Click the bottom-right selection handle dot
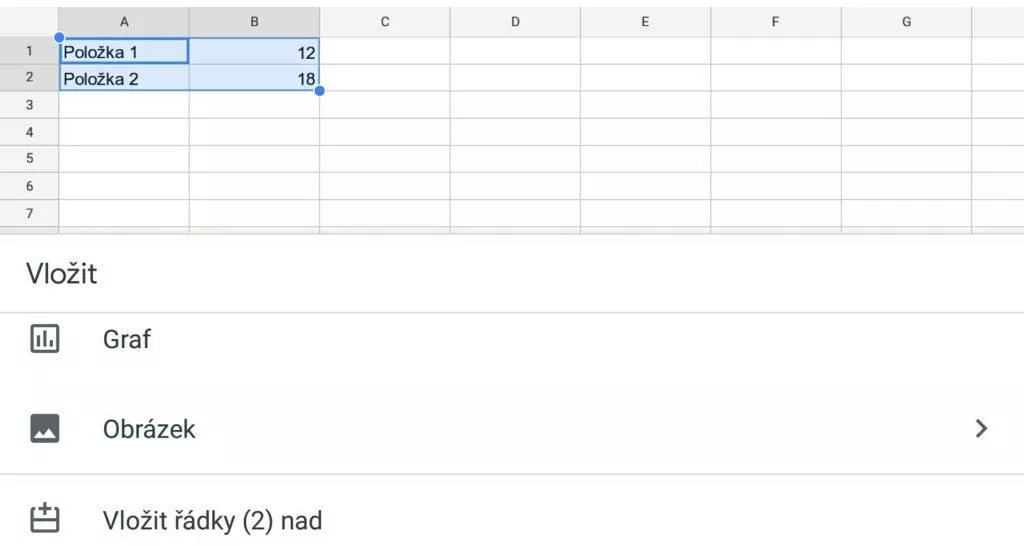The height and width of the screenshot is (546, 1024). tap(319, 91)
